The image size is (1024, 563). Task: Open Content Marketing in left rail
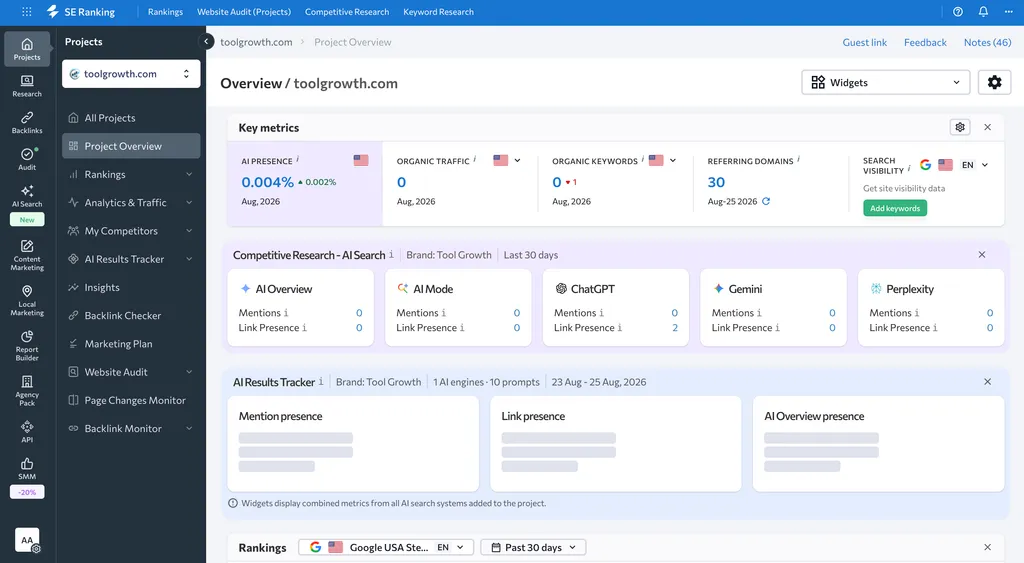27,255
